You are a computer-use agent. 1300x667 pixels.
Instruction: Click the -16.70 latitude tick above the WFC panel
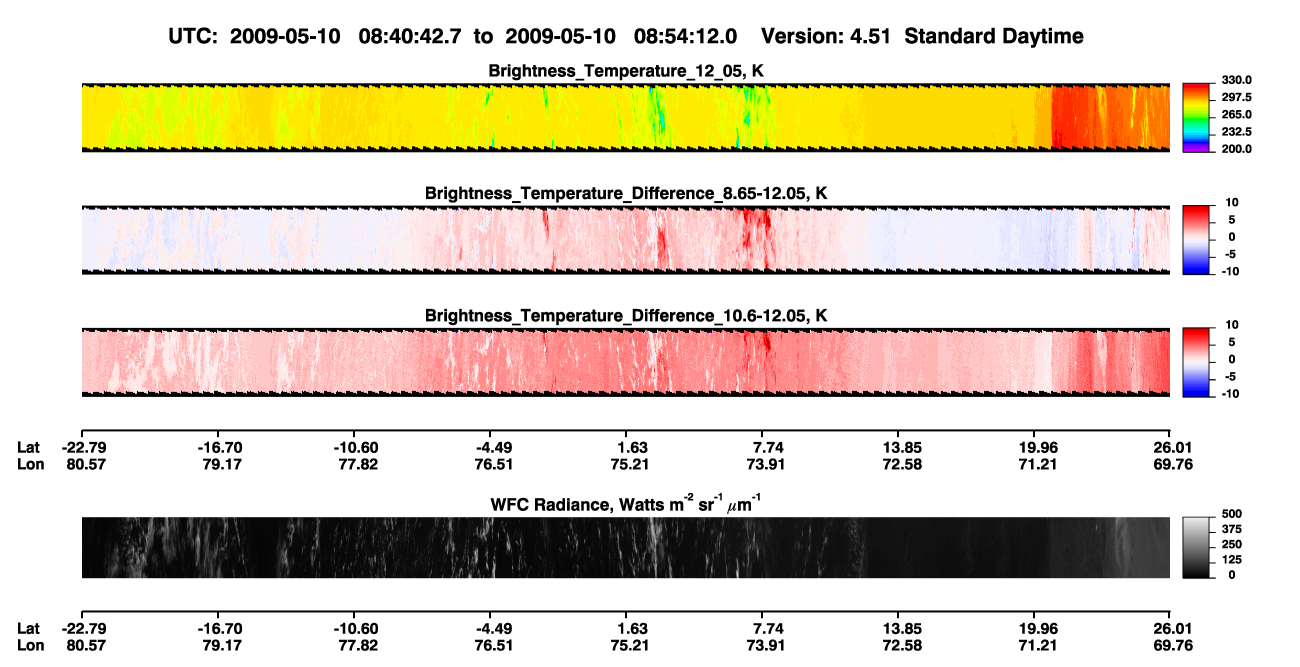click(x=219, y=448)
